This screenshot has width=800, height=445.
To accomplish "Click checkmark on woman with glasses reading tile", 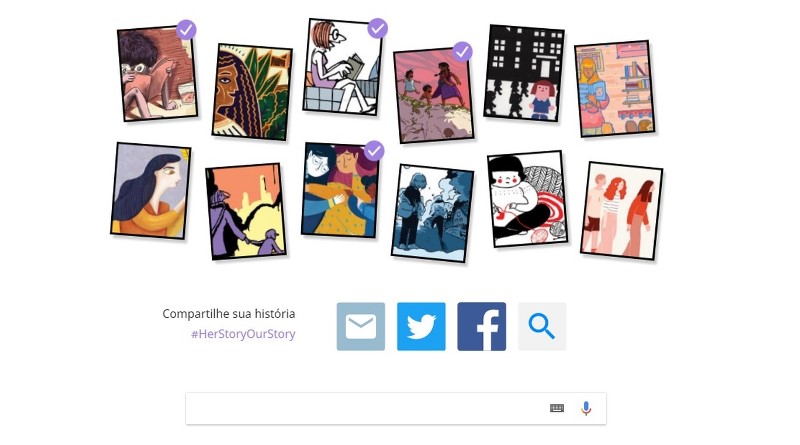I will coord(378,28).
